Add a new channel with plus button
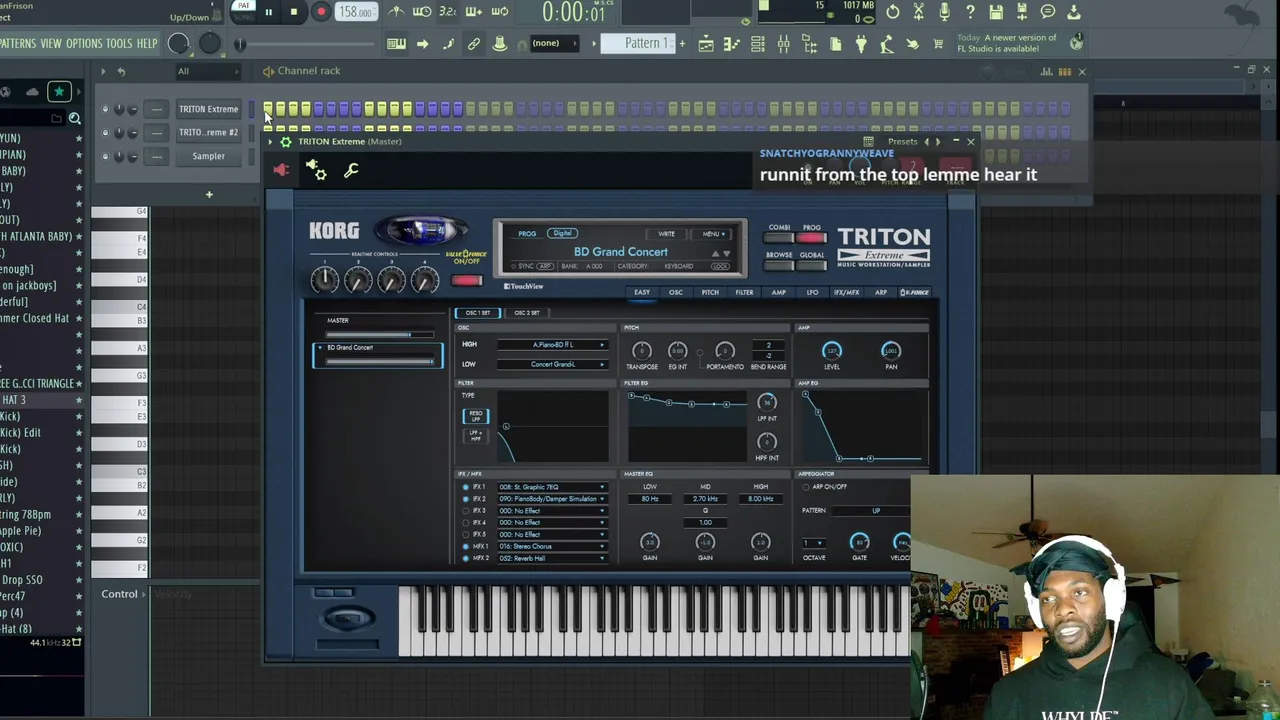 point(209,194)
